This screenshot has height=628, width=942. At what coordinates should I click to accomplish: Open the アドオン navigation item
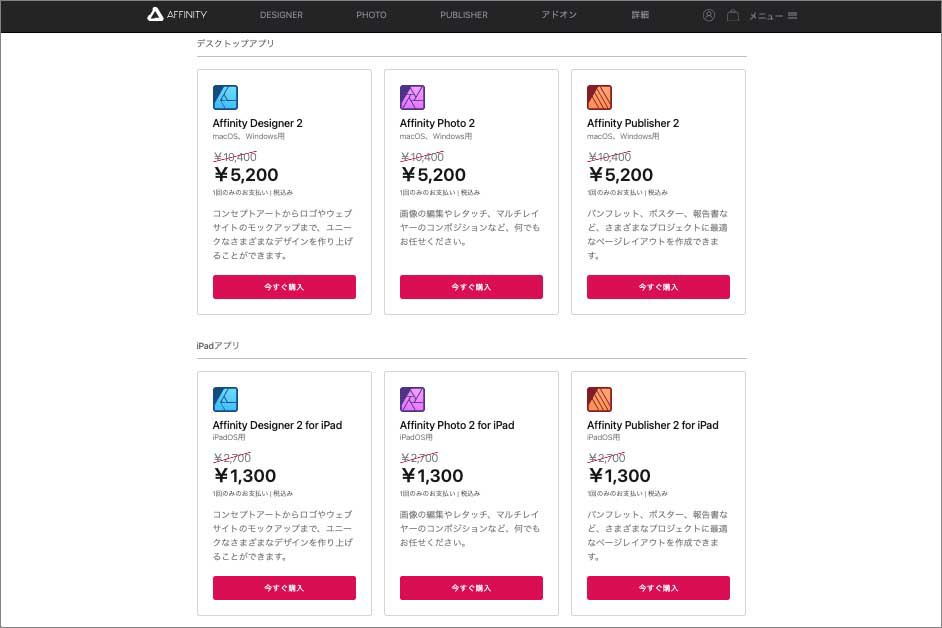558,15
